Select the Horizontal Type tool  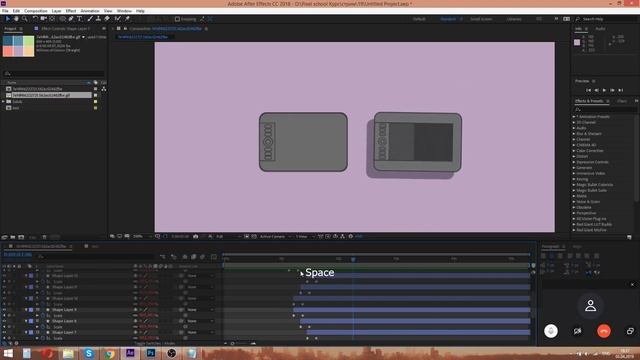pos(80,19)
